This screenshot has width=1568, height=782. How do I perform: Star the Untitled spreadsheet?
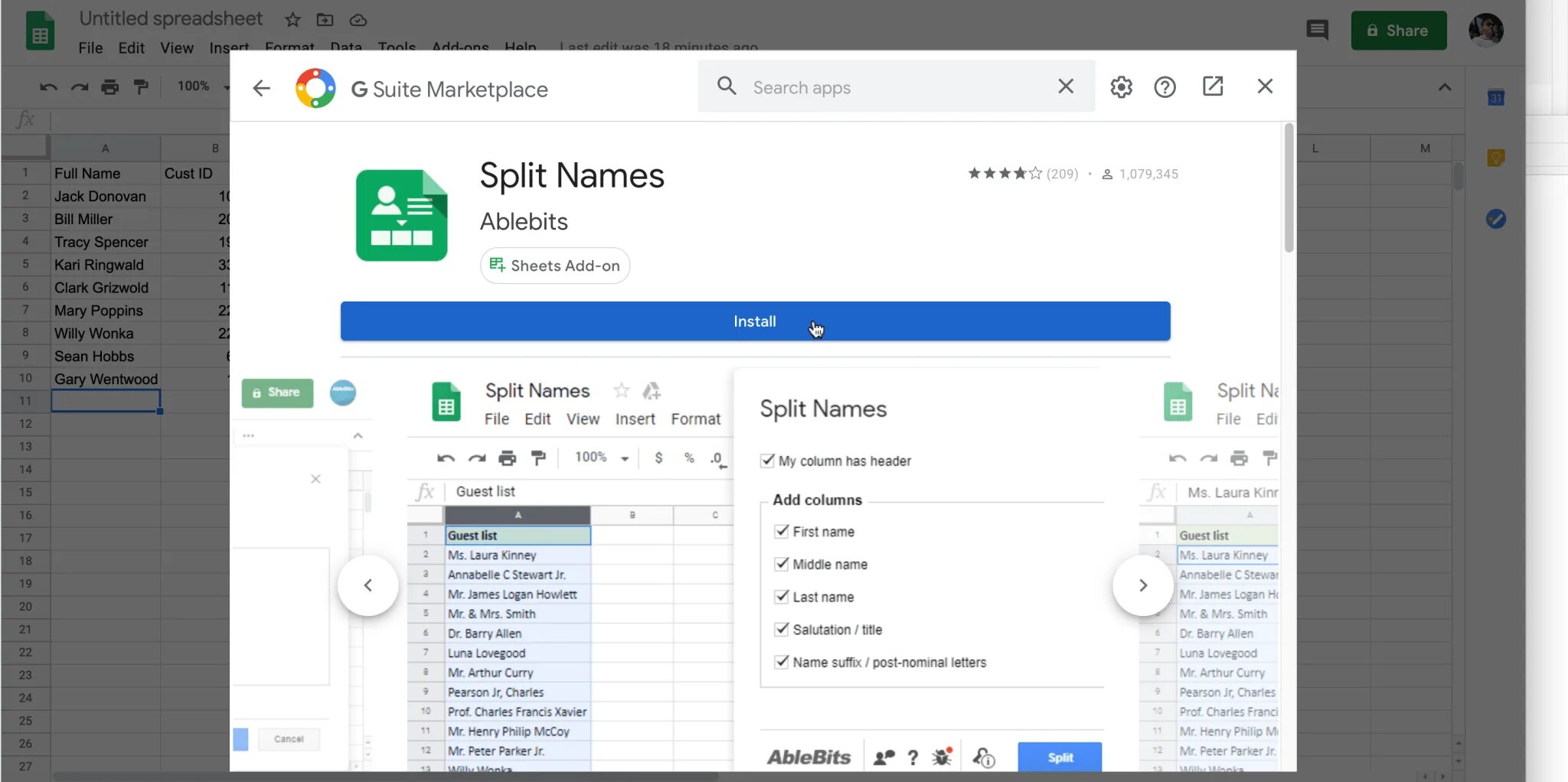click(x=292, y=20)
